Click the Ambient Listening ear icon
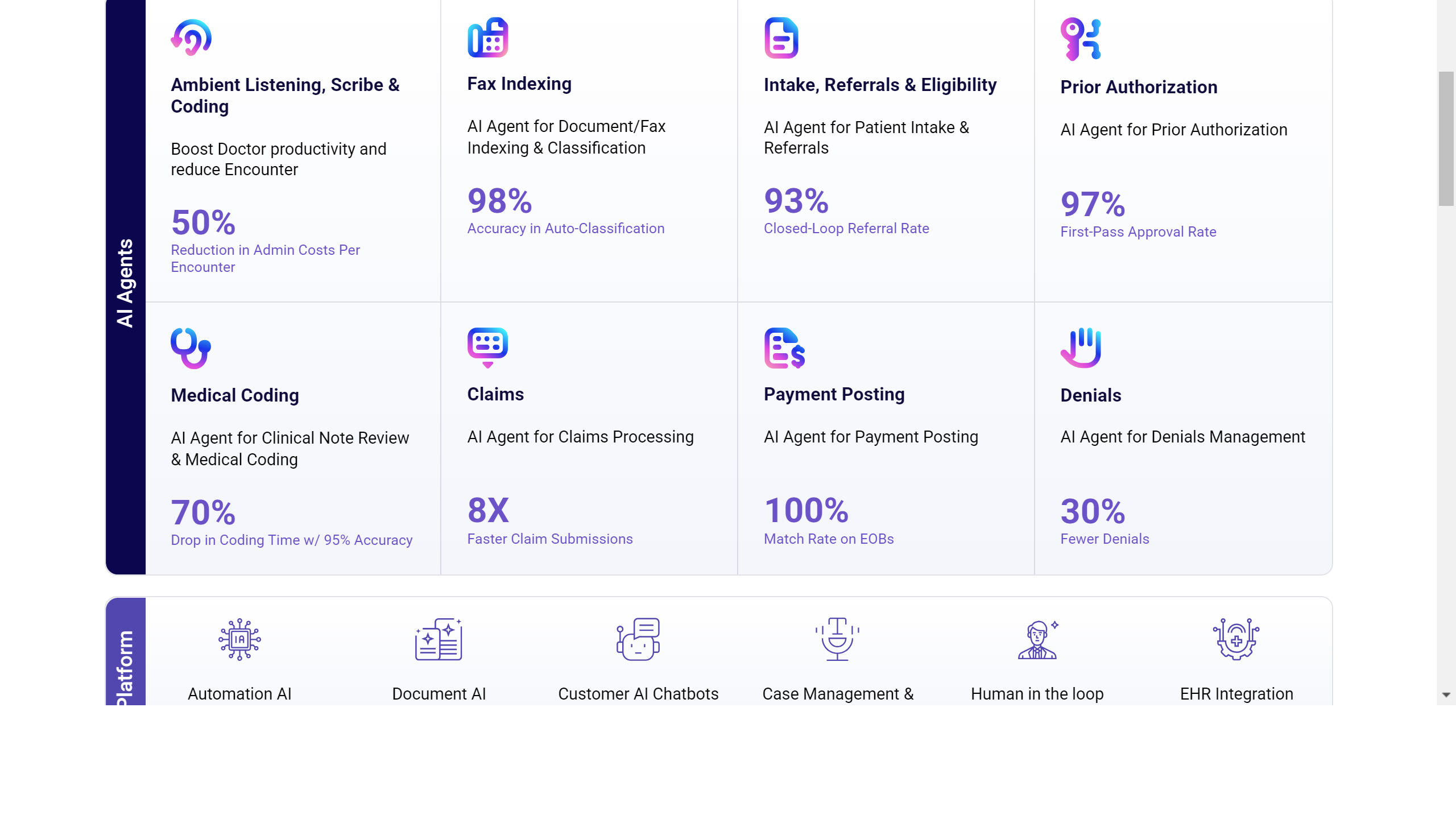 point(192,38)
